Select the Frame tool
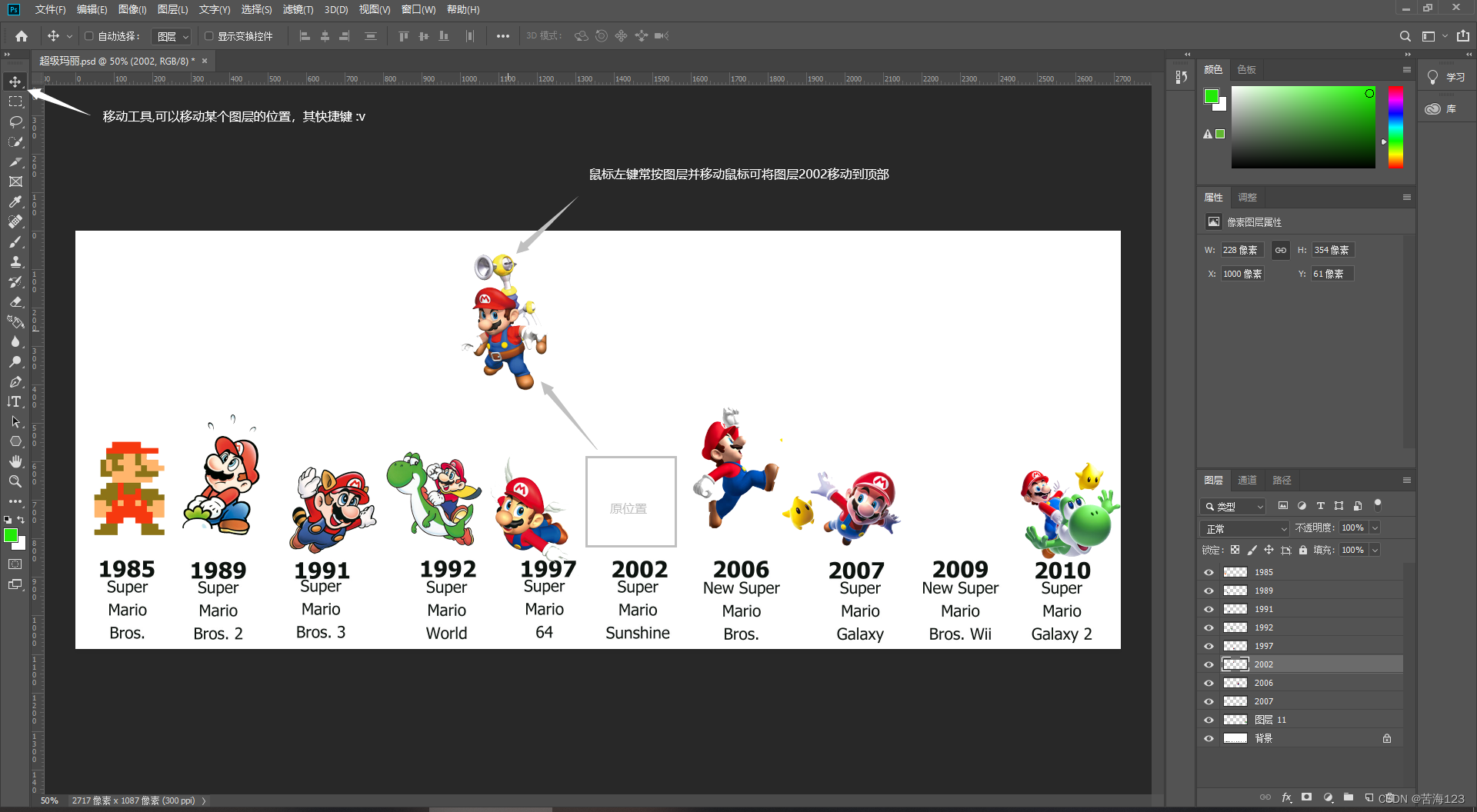Viewport: 1477px width, 812px height. coord(15,181)
